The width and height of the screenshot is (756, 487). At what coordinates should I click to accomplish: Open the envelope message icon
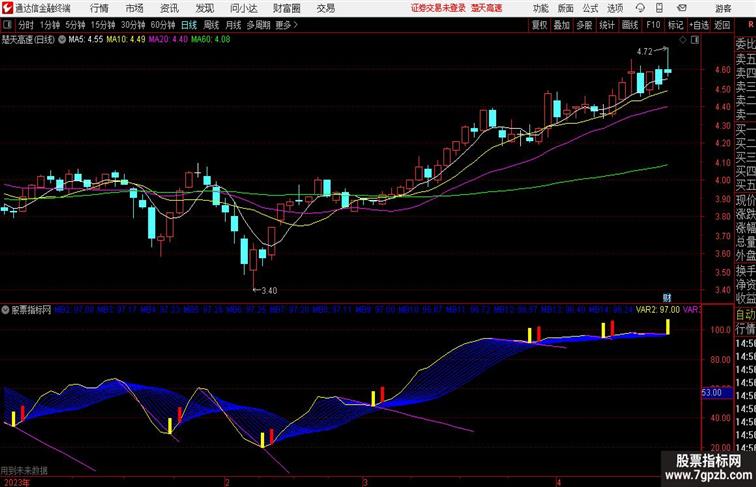[x=681, y=8]
